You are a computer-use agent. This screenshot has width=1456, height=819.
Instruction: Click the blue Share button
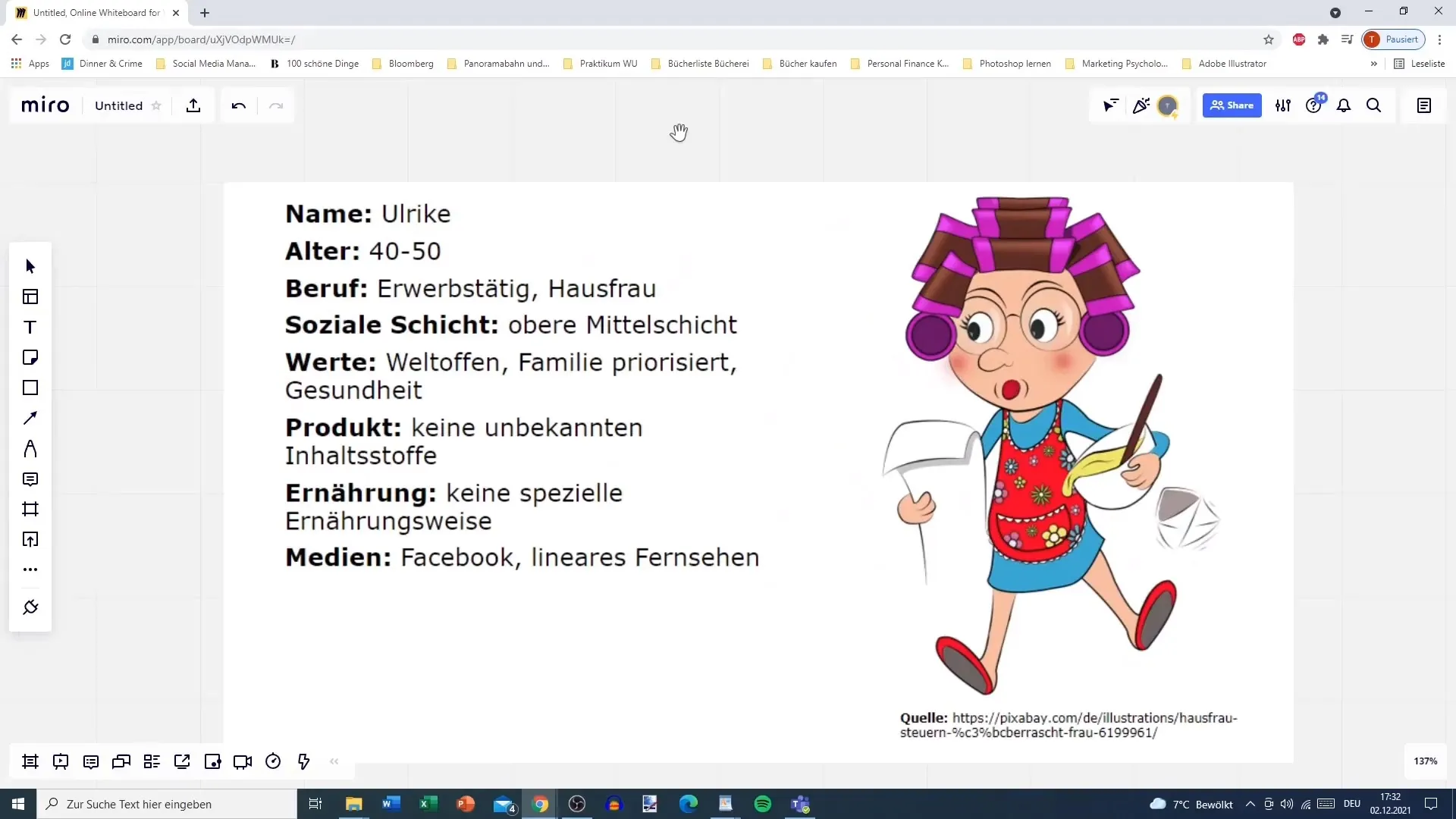pyautogui.click(x=1232, y=105)
